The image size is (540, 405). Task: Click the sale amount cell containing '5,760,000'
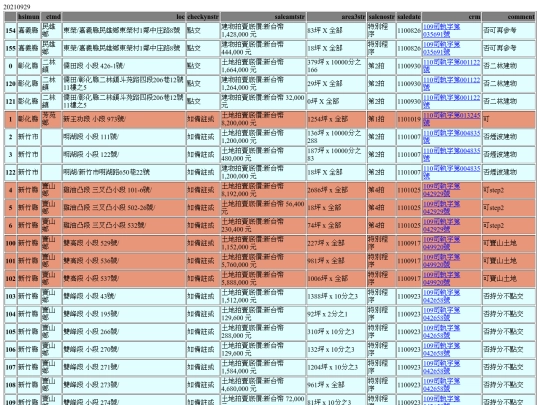[263, 261]
